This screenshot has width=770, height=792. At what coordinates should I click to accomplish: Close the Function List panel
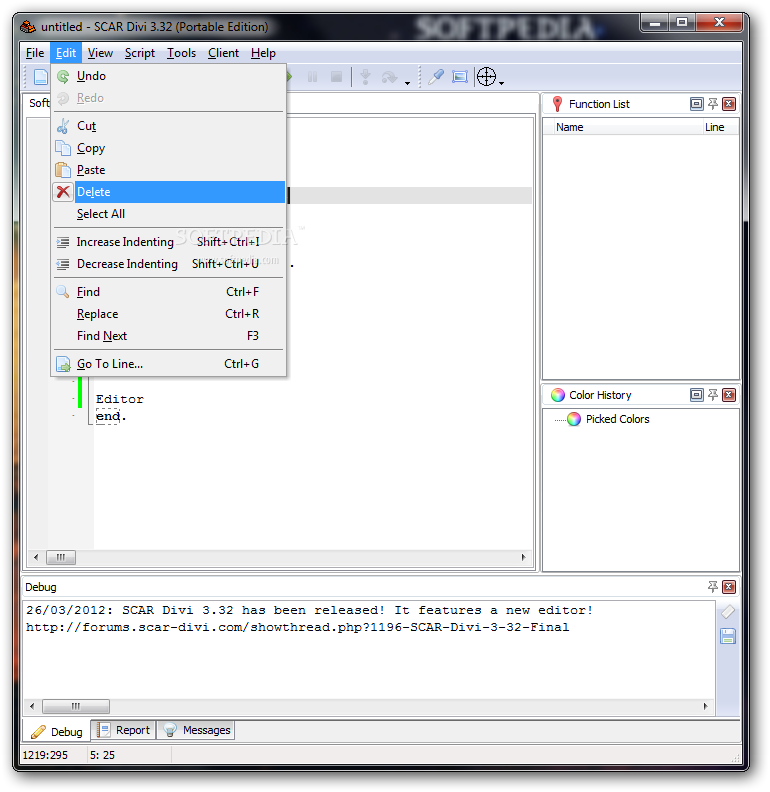tap(729, 104)
